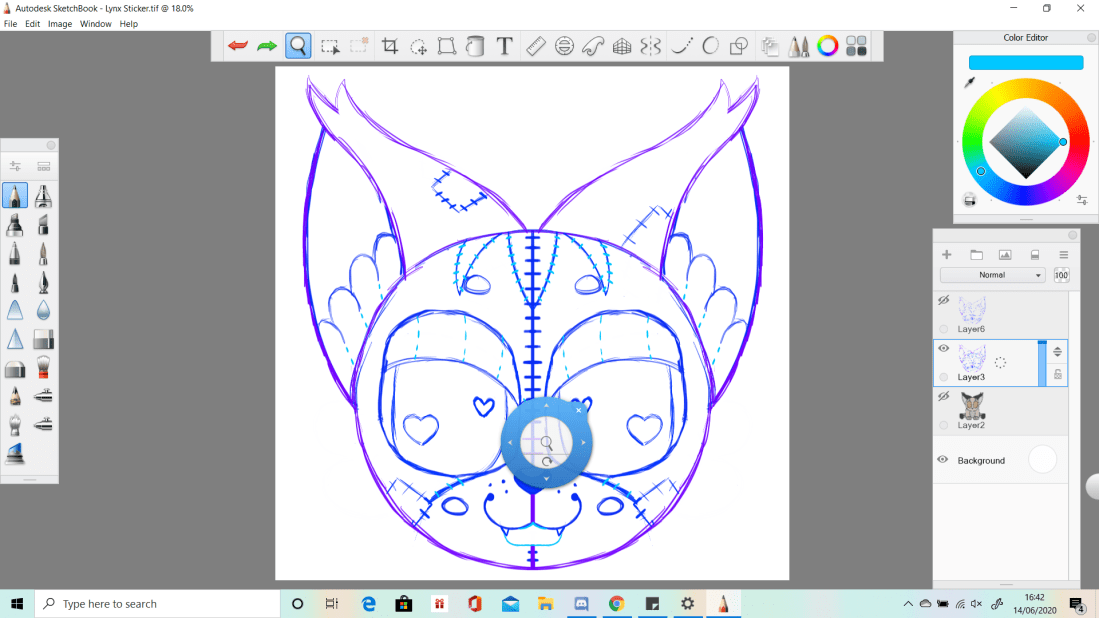Open the Normal blend mode dropdown
The width and height of the screenshot is (1099, 618).
991,274
